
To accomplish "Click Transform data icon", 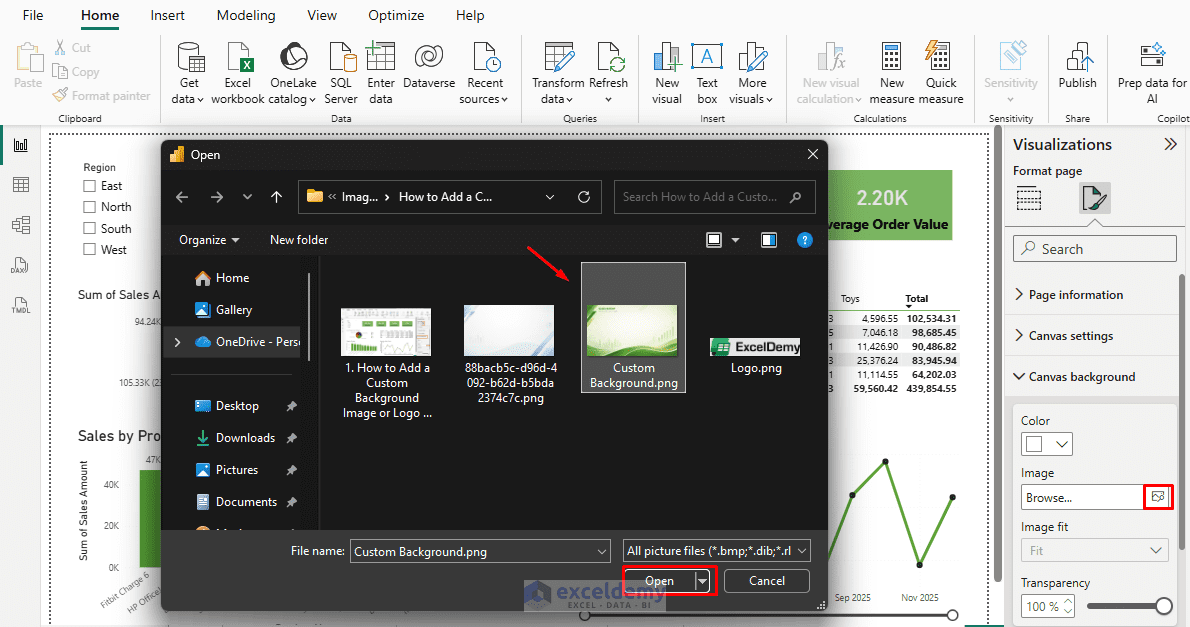I will click(559, 58).
